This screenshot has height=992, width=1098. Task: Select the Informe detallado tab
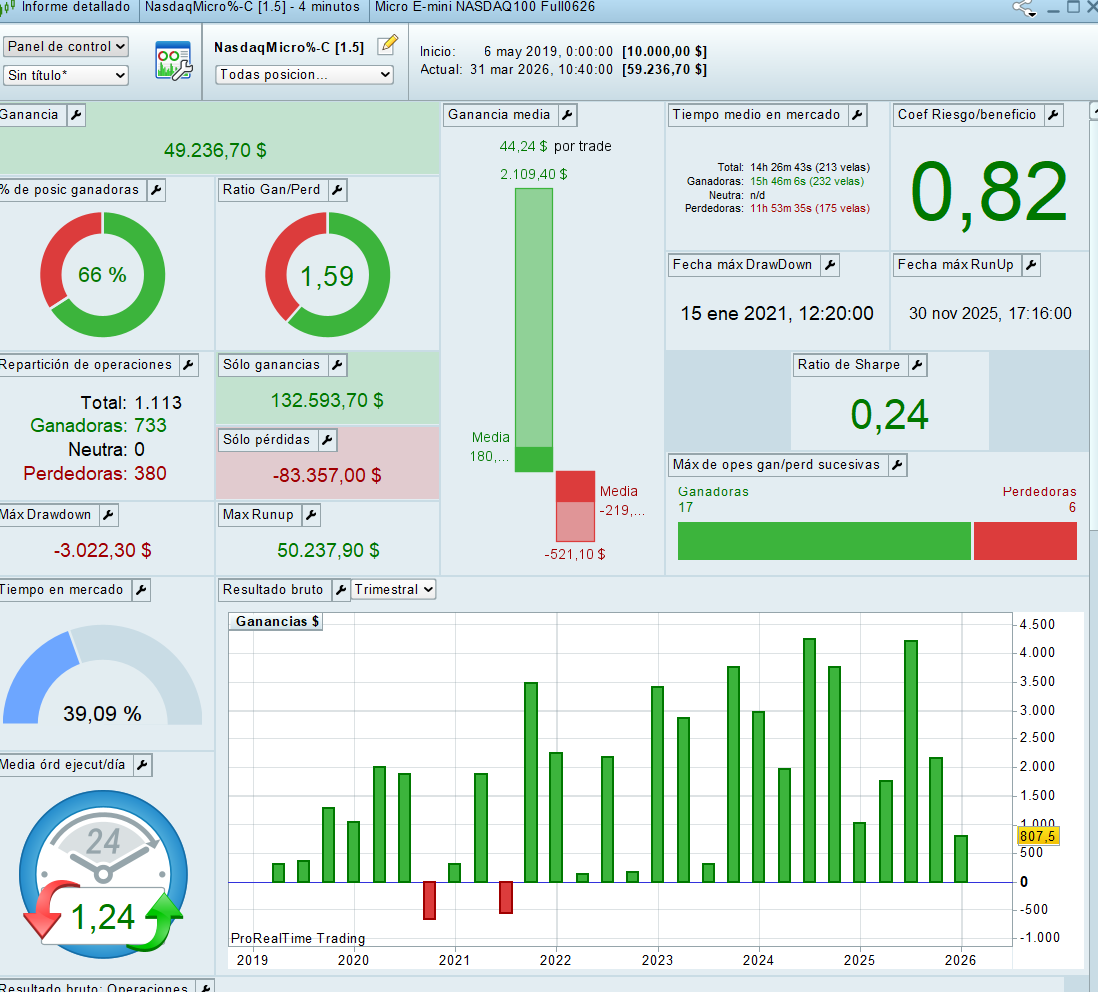[x=75, y=8]
